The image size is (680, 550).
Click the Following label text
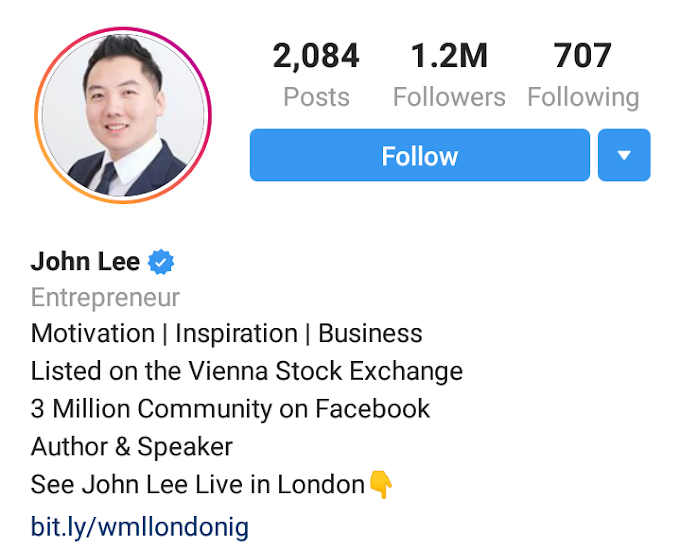(x=583, y=98)
